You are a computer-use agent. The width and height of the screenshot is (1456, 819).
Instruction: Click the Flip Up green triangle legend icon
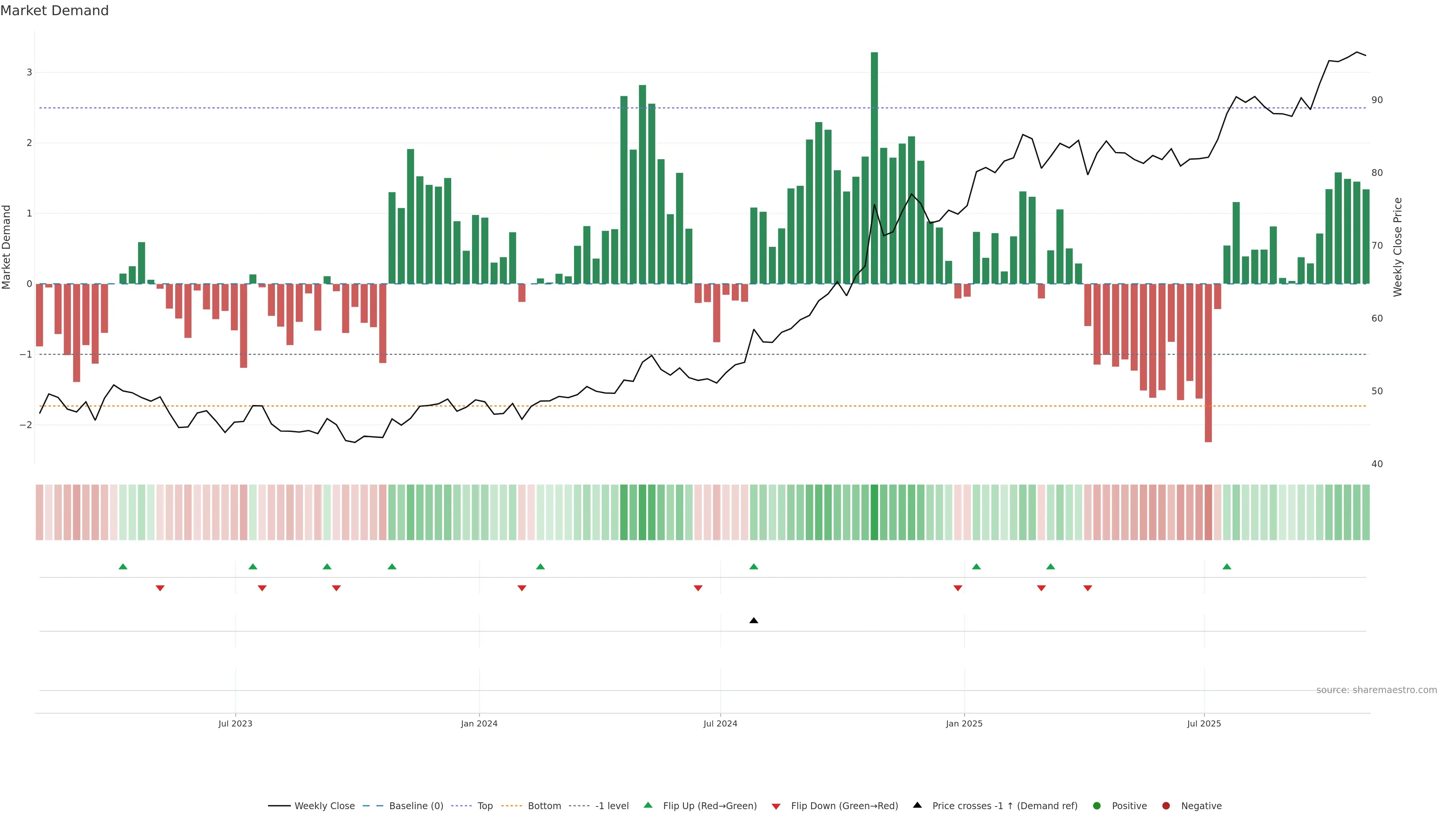click(648, 805)
